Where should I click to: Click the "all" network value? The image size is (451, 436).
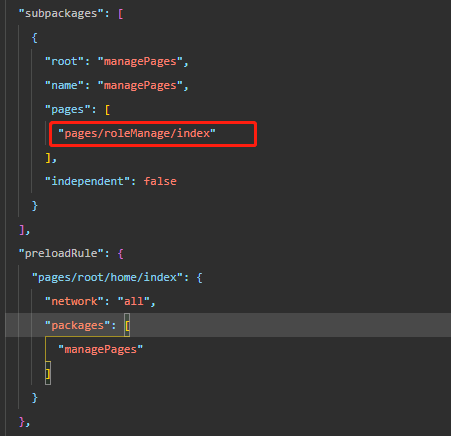click(x=133, y=301)
